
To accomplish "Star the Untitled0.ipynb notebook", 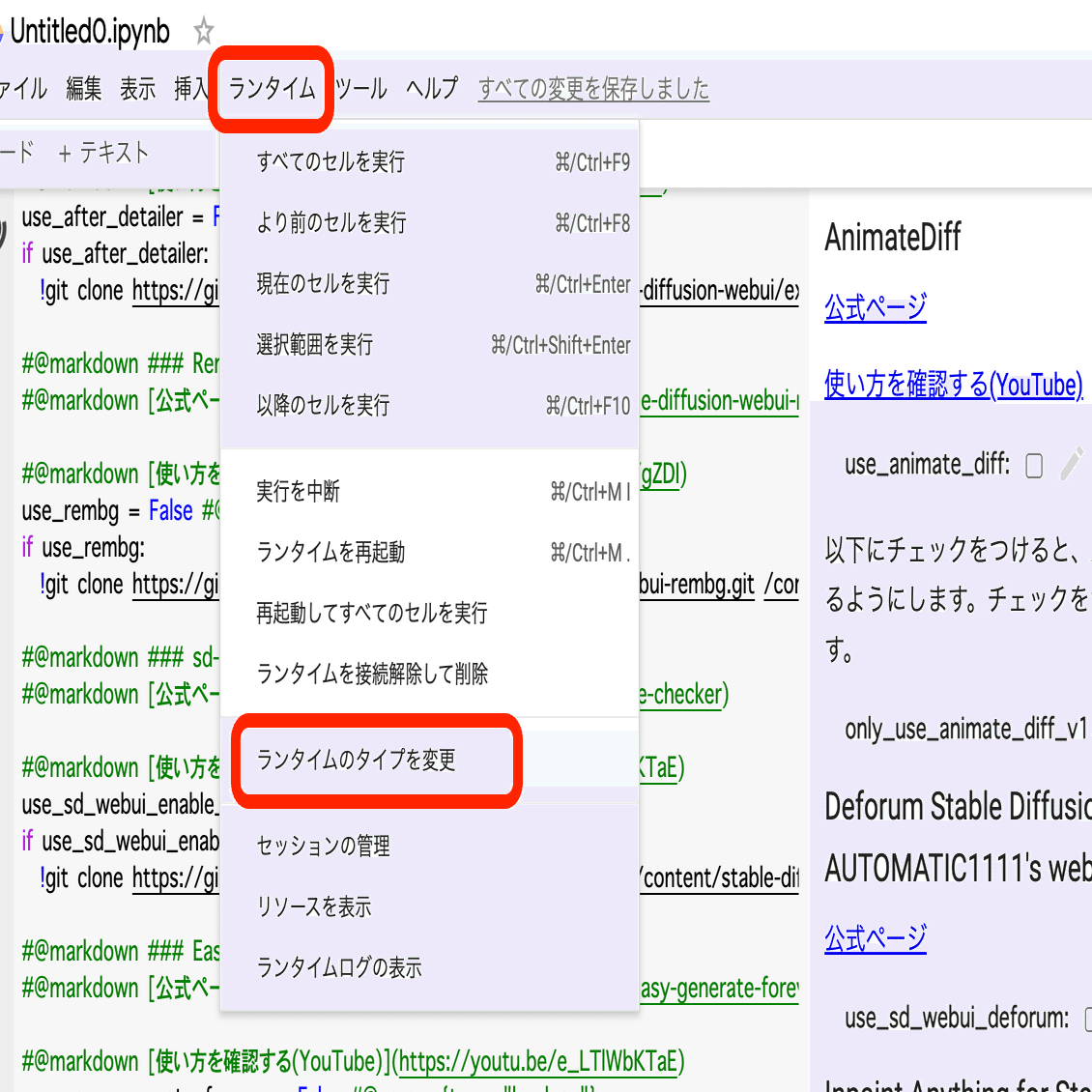I will point(203,31).
